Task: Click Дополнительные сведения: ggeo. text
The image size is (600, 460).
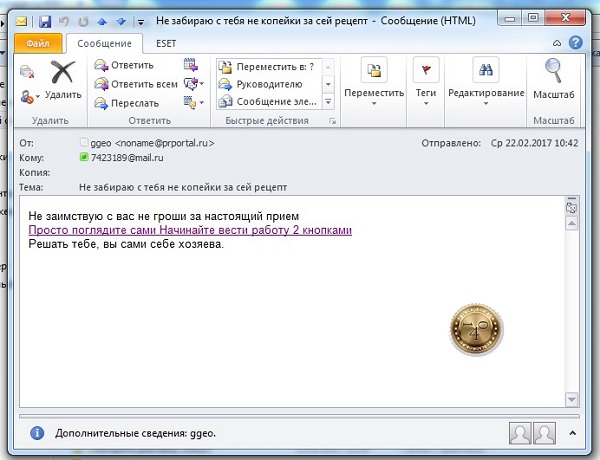Action: coord(135,434)
